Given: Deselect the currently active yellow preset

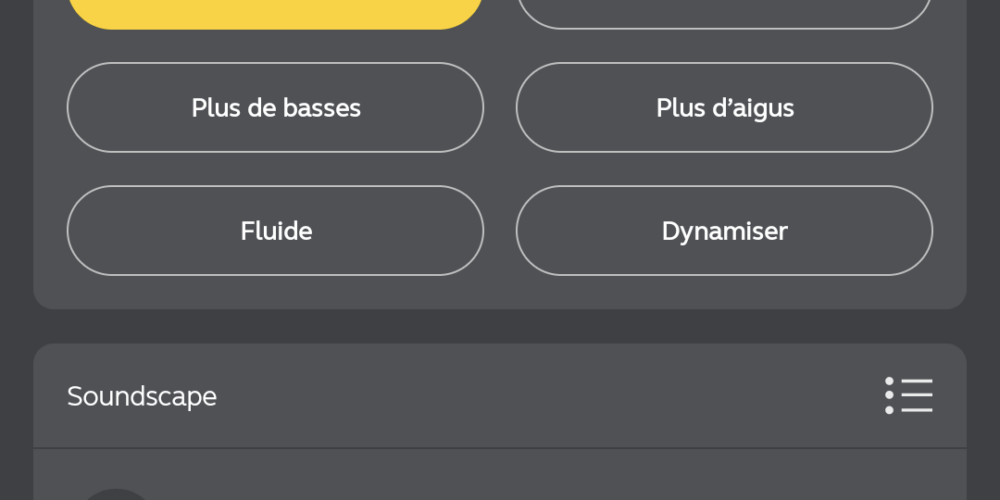Looking at the screenshot, I should pyautogui.click(x=276, y=14).
